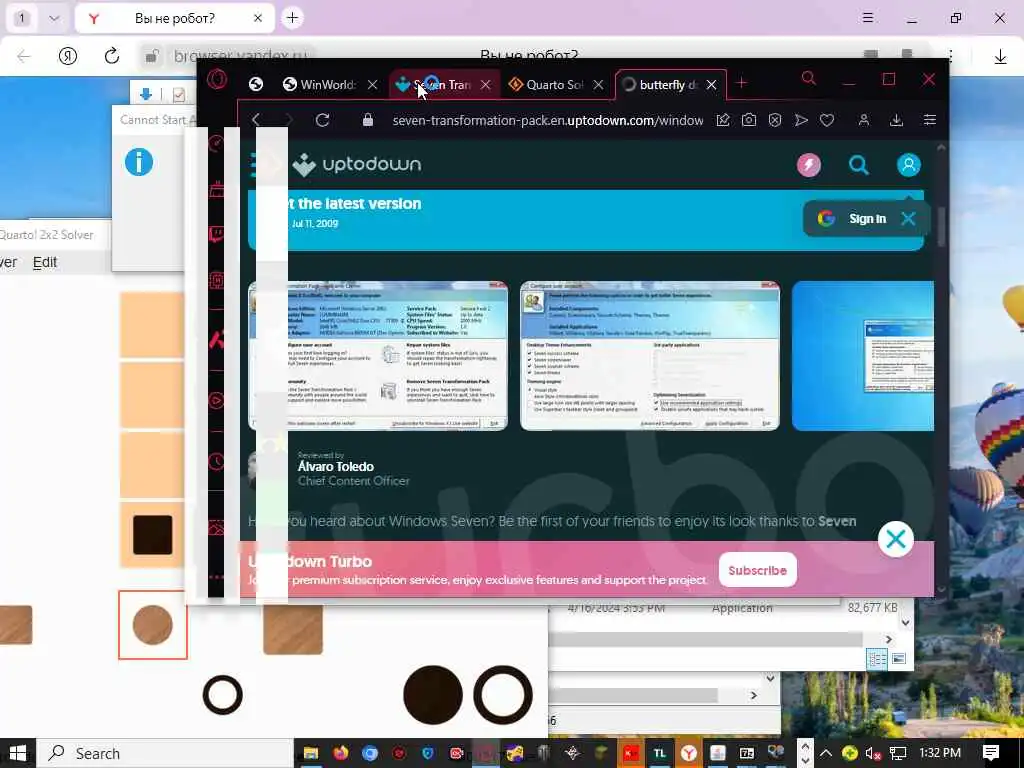
Task: Open History clock in Opera sidebar
Action: pos(216,462)
